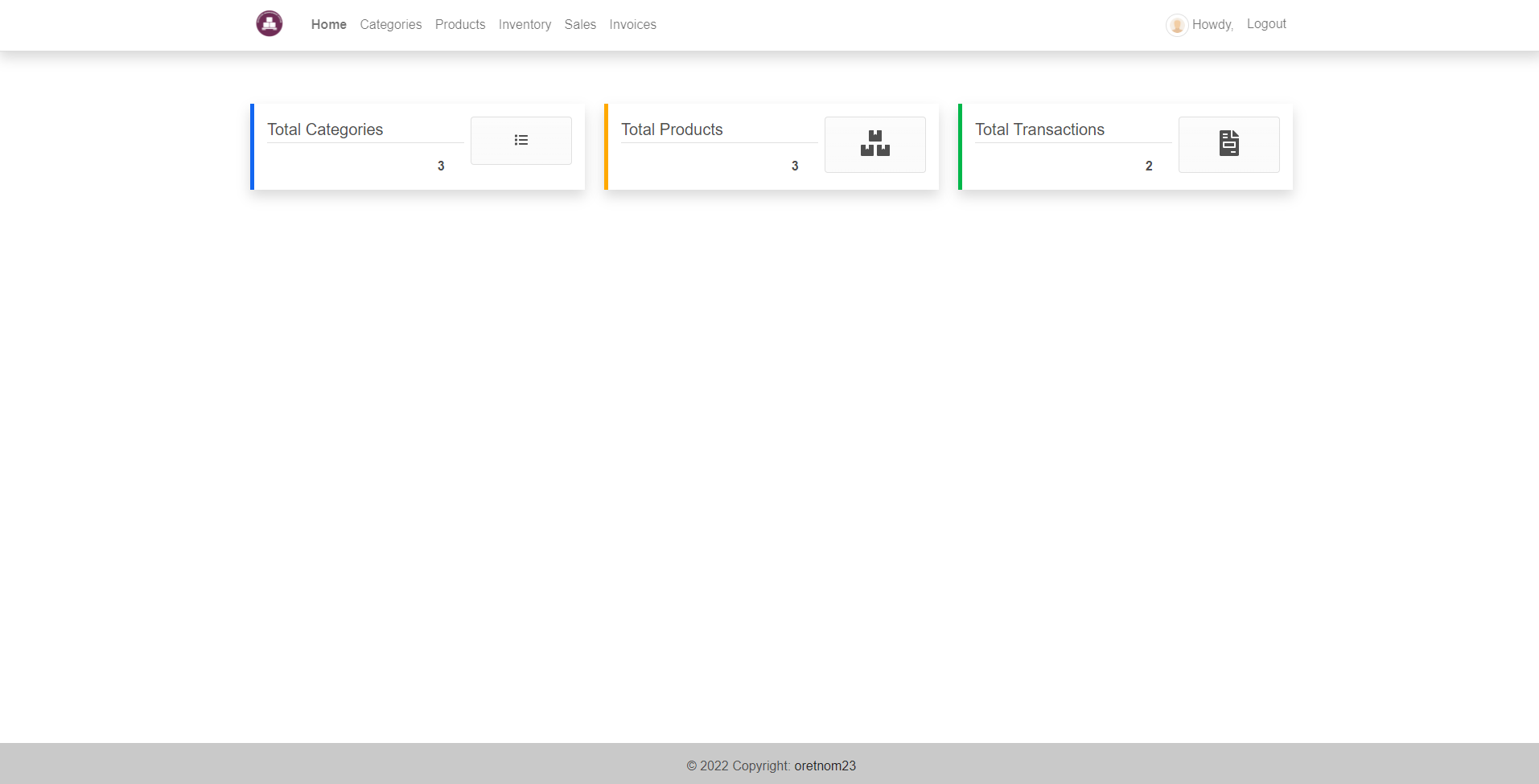Screen dimensions: 1539x784
Task: Click the Howdy user greeting
Action: [x=1212, y=25]
